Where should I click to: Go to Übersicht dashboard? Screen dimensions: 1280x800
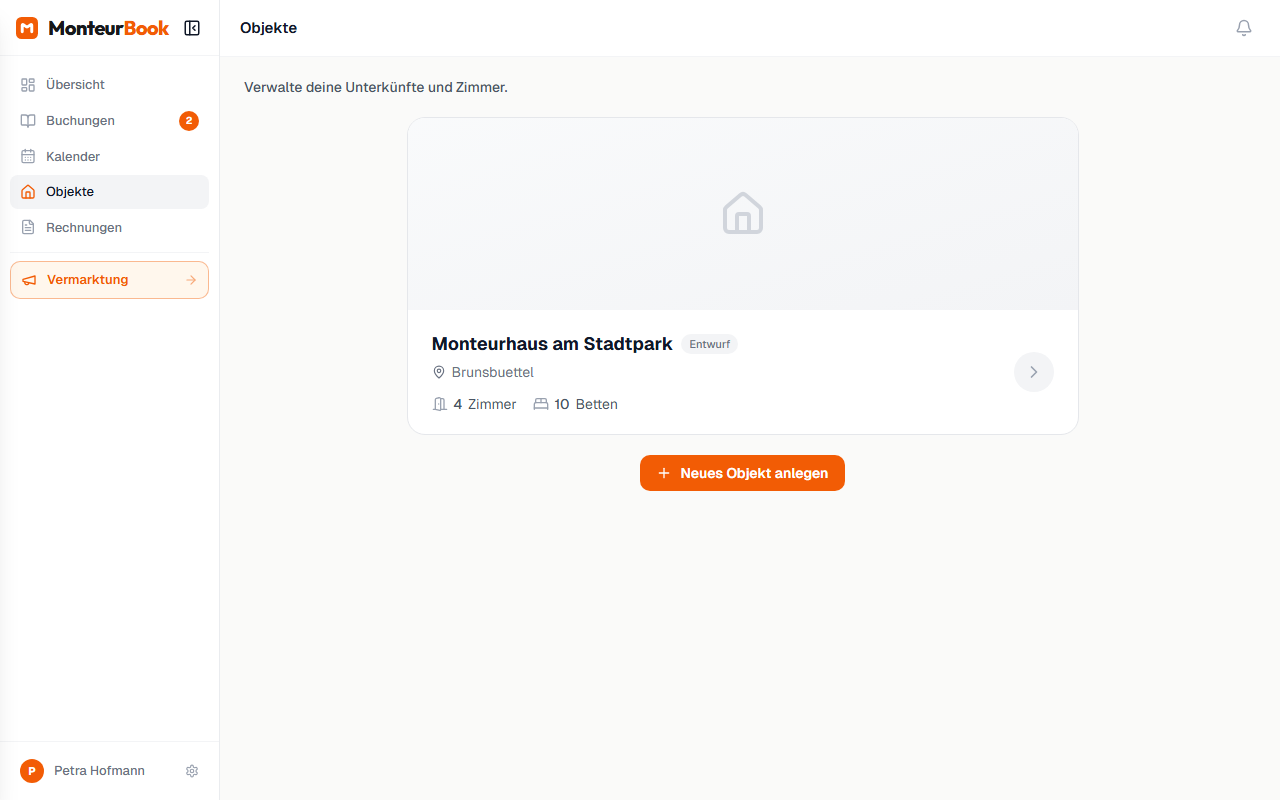[75, 85]
